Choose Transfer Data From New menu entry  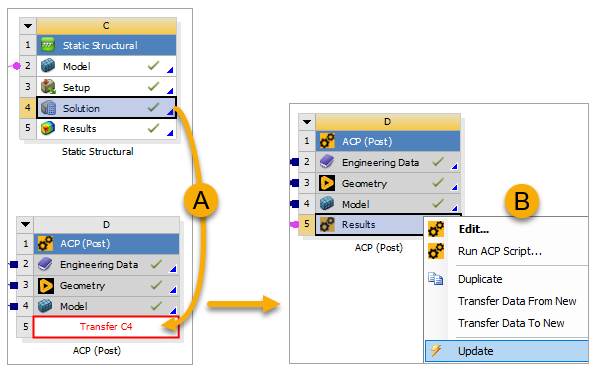coord(517,301)
